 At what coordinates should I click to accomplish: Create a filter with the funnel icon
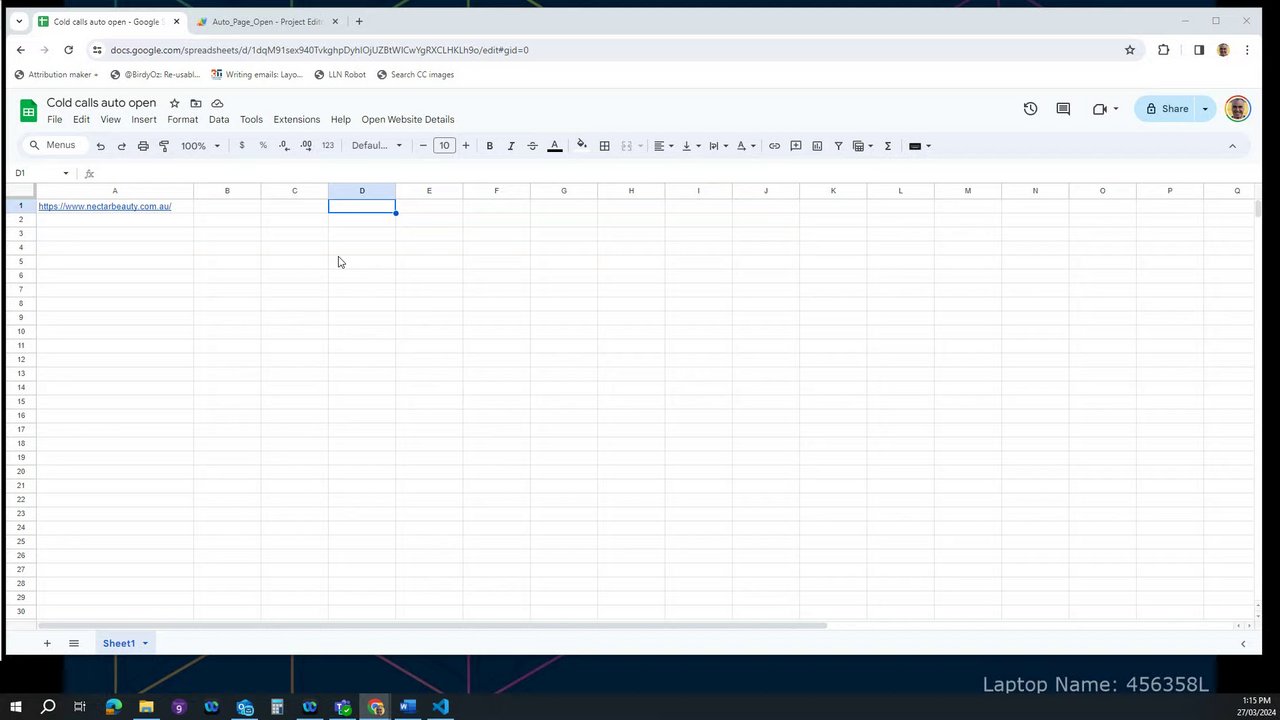point(839,146)
